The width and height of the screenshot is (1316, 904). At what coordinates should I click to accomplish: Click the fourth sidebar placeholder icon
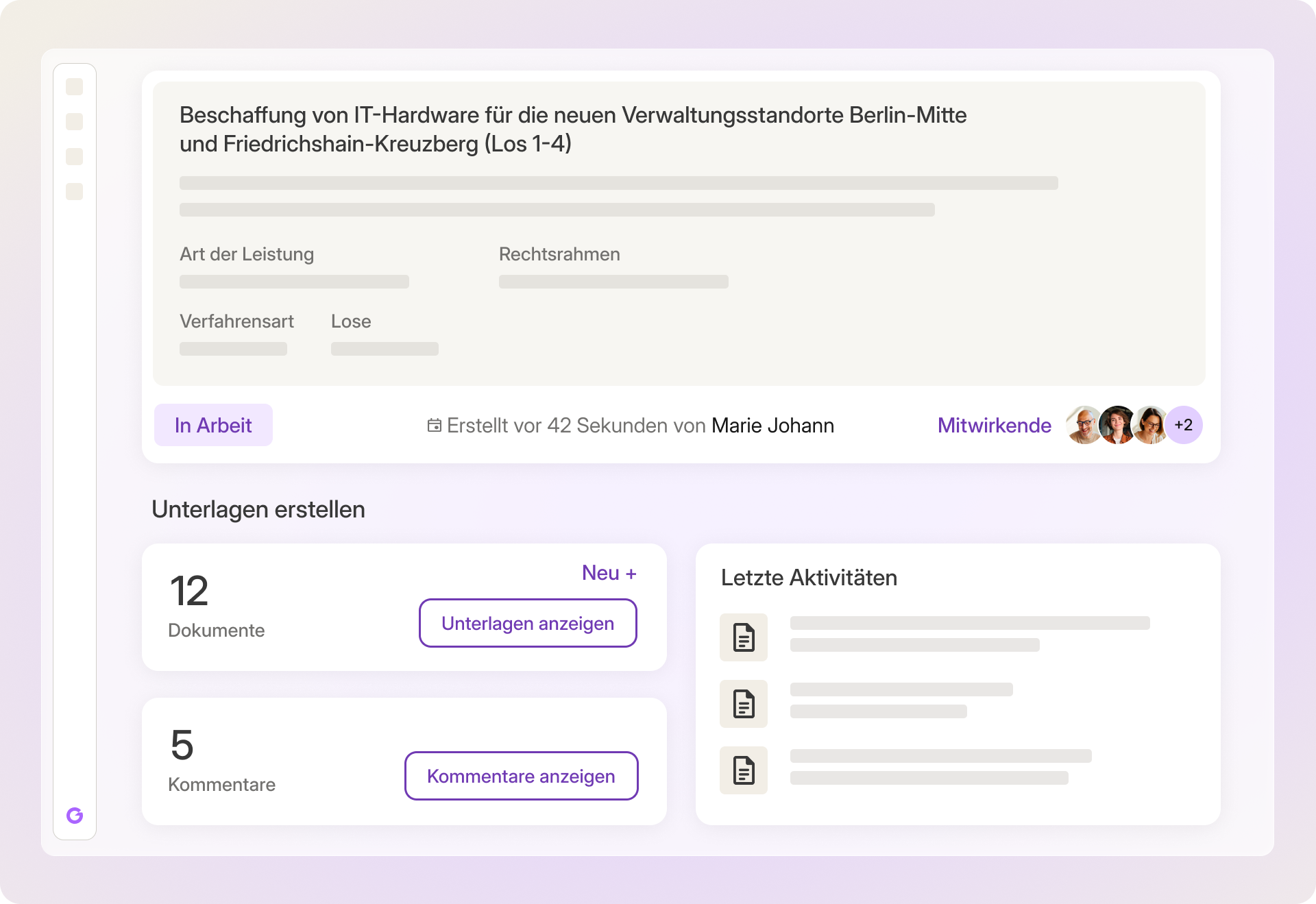[x=74, y=191]
